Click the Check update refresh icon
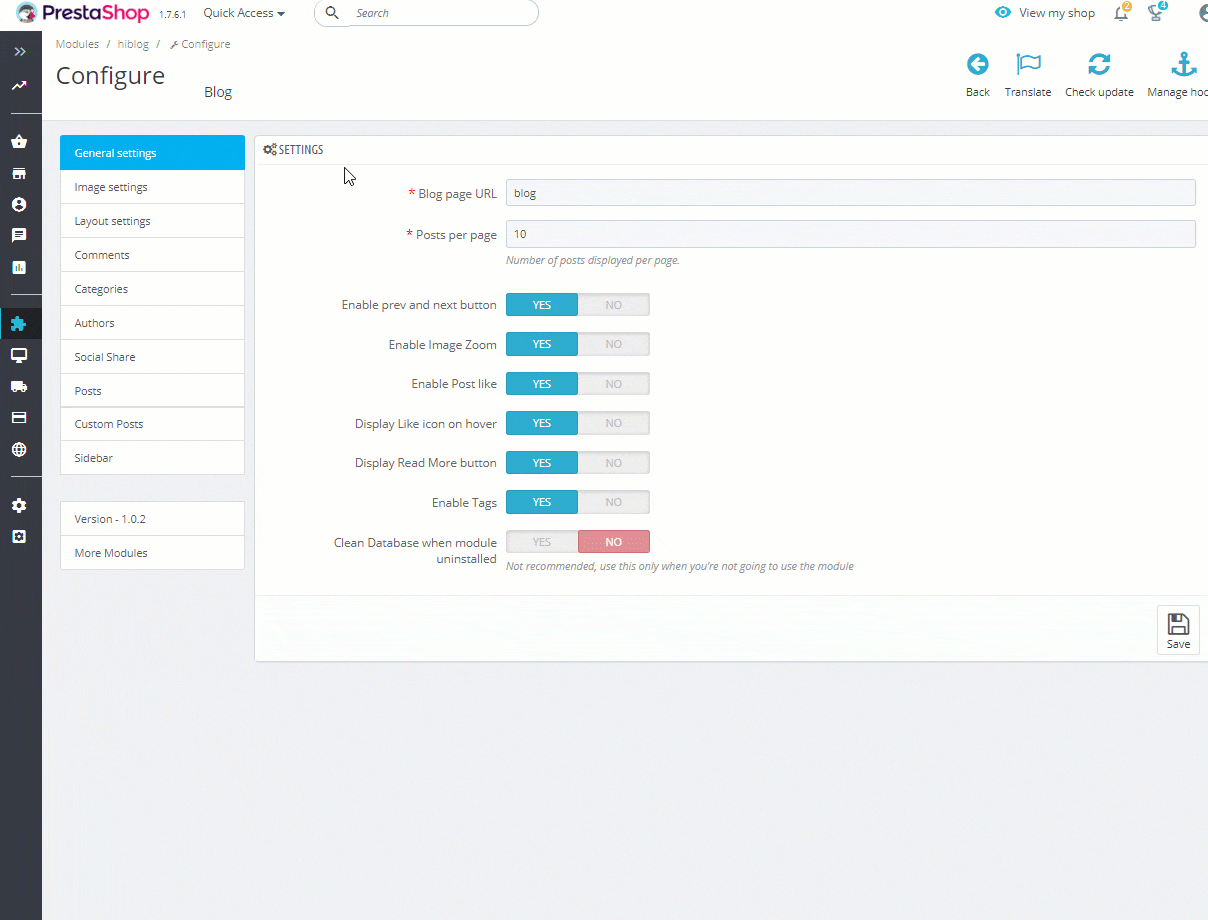 pos(1099,65)
